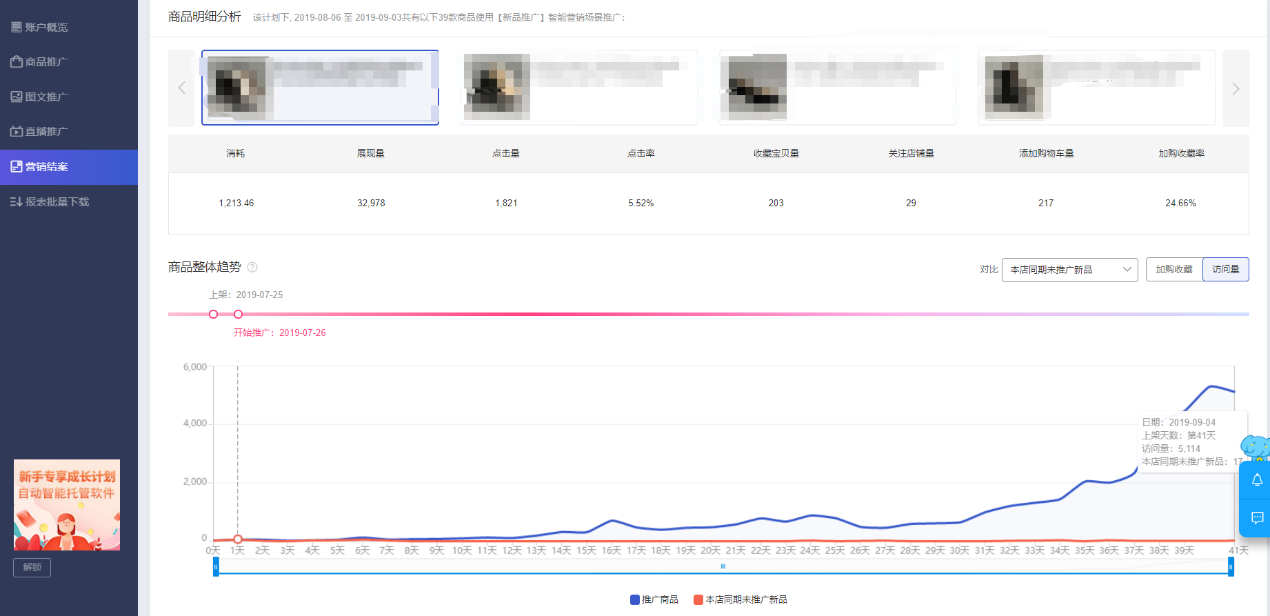The width and height of the screenshot is (1270, 616).
Task: Show next products with right carousel arrow
Action: 1236,88
